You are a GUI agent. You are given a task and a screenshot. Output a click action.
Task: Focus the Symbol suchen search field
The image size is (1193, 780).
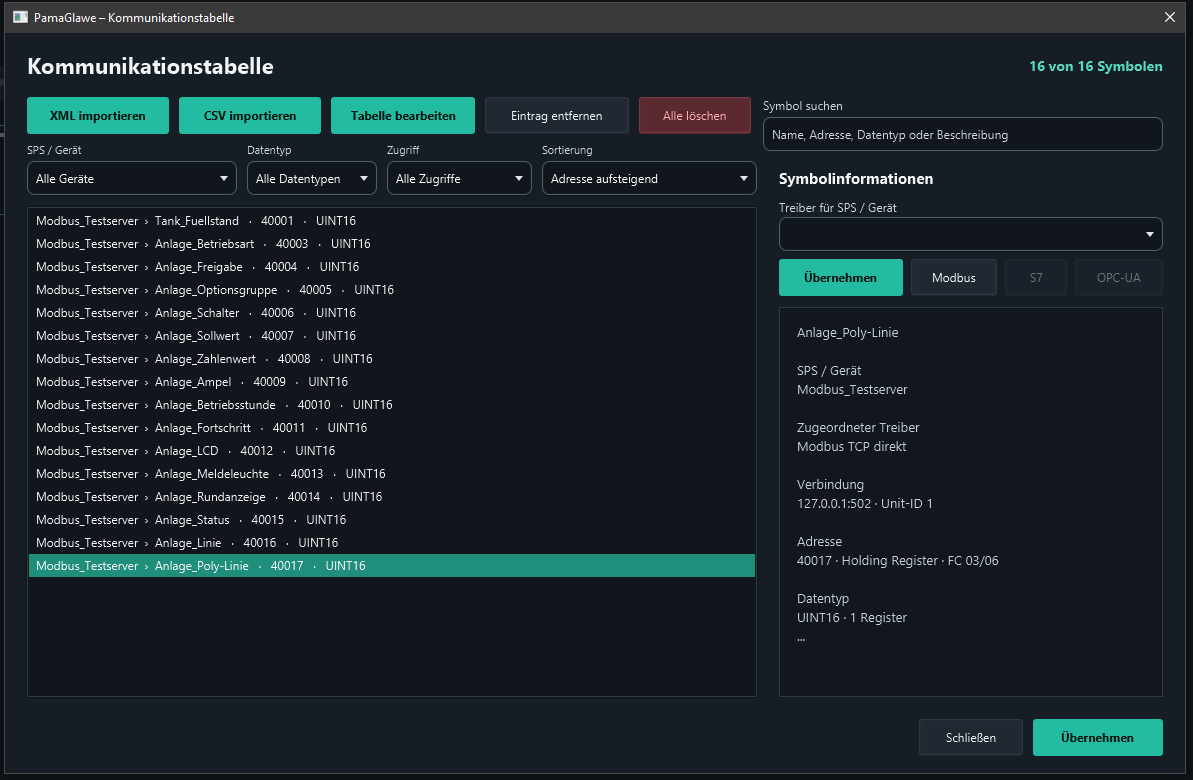pos(962,135)
